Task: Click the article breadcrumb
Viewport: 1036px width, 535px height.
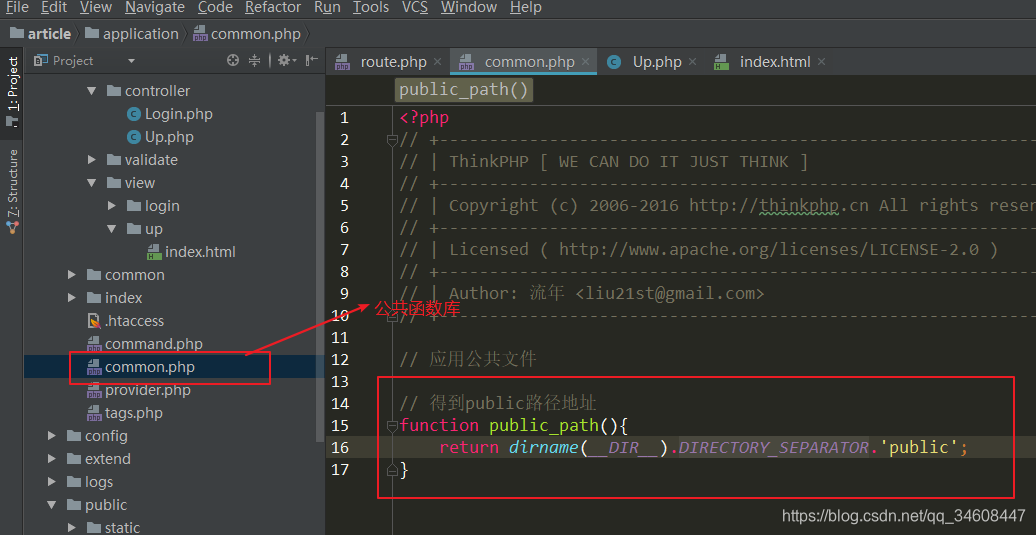Action: coord(41,34)
